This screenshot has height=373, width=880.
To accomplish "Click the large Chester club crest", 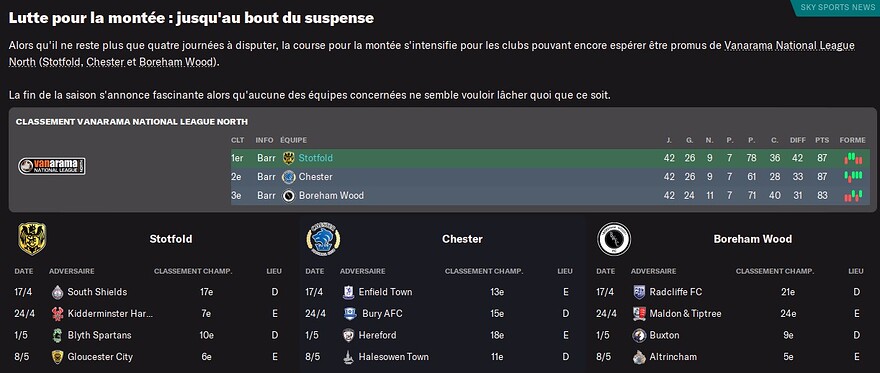I will pyautogui.click(x=323, y=239).
